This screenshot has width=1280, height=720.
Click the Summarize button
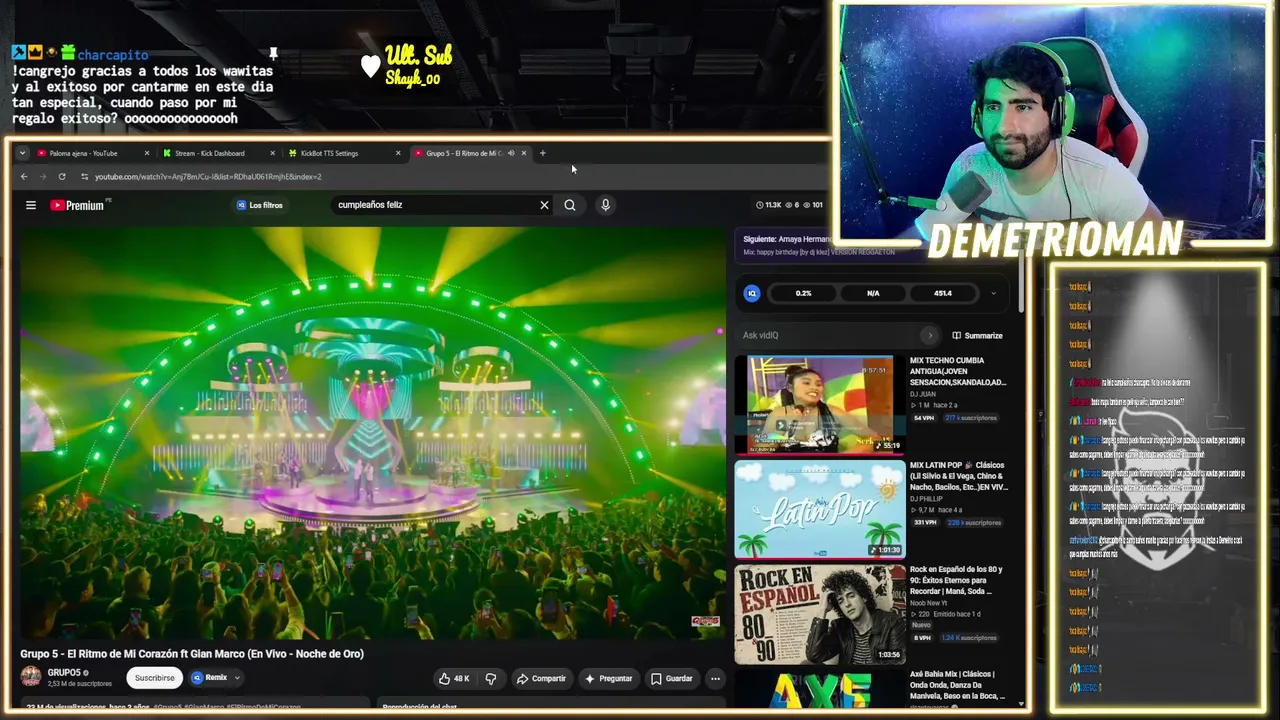[x=977, y=335]
